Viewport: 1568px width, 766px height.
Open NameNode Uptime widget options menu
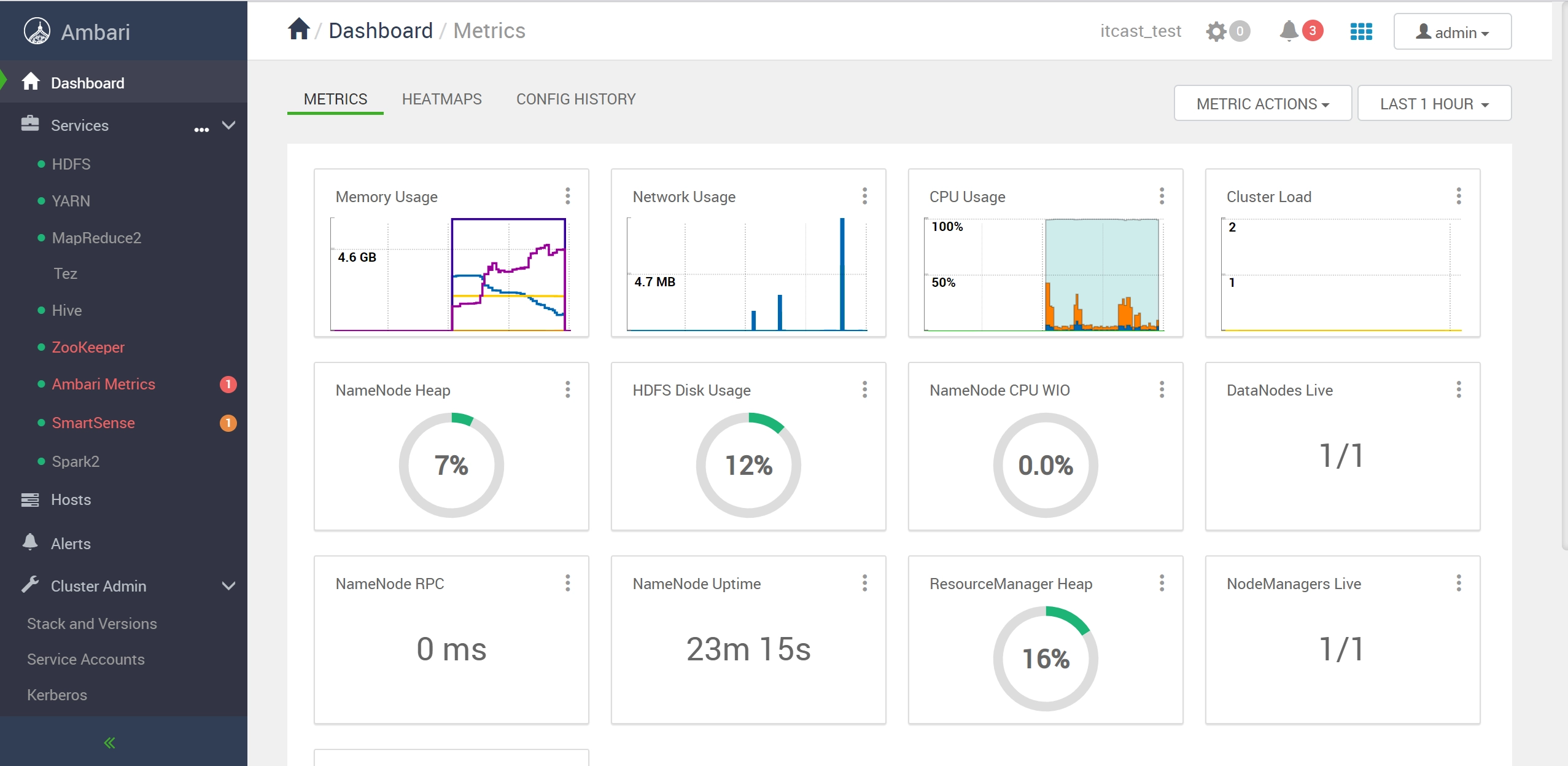click(865, 583)
